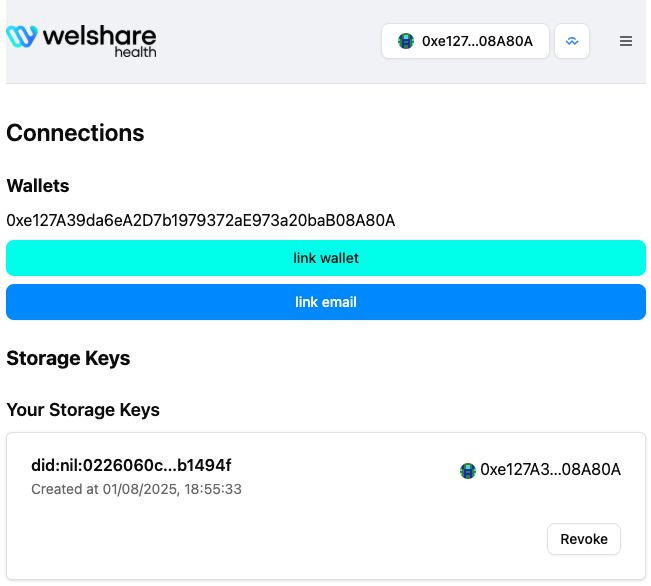The height and width of the screenshot is (586, 651).
Task: Click the 0xe127A3...08A80A address in key card
Action: 550,470
